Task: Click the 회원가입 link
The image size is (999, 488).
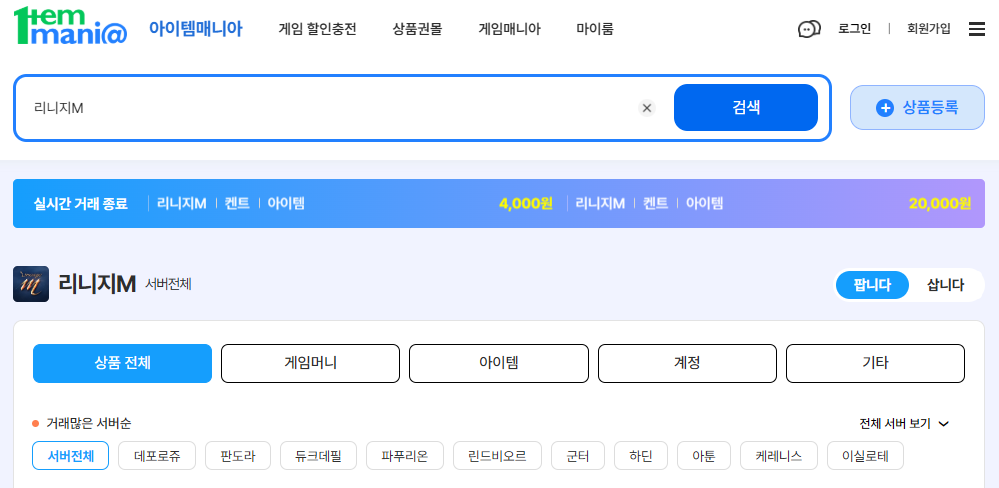Action: tap(929, 29)
